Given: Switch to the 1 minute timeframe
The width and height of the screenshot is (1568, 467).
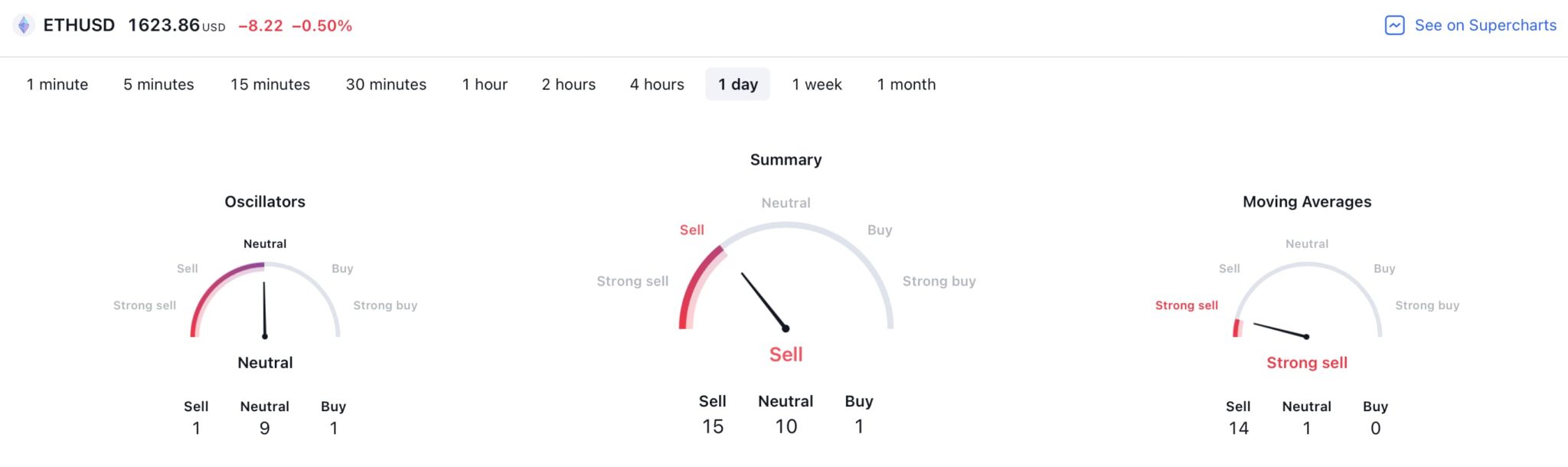Looking at the screenshot, I should pos(57,84).
